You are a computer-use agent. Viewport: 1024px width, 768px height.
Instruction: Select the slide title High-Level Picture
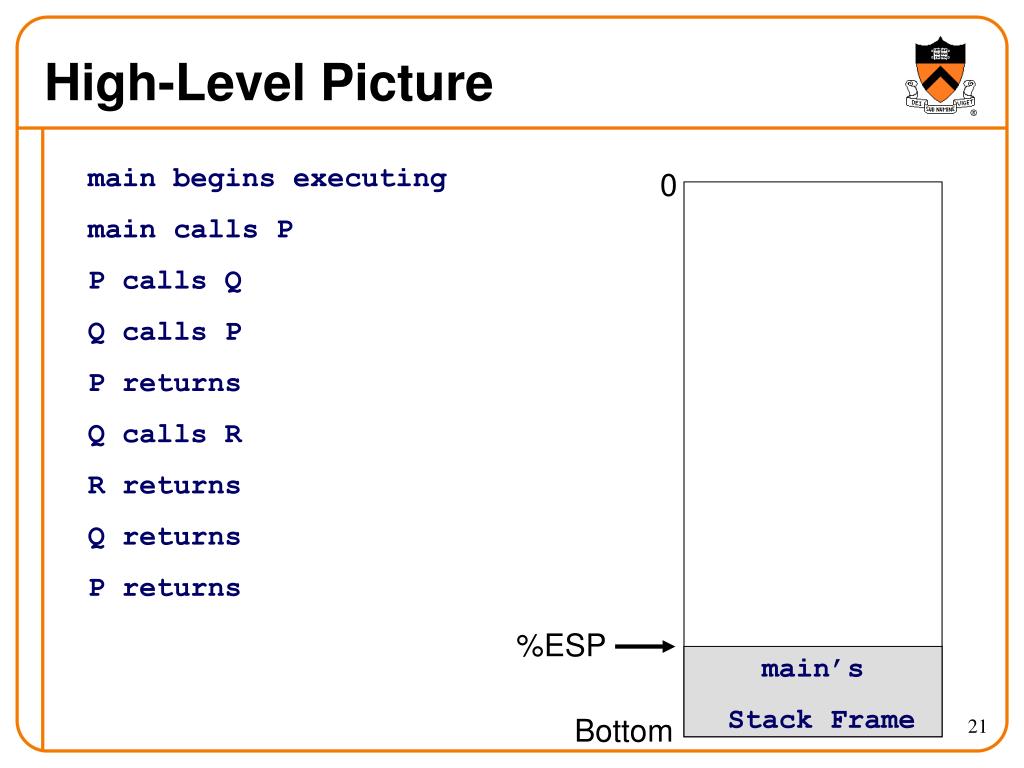pyautogui.click(x=268, y=83)
